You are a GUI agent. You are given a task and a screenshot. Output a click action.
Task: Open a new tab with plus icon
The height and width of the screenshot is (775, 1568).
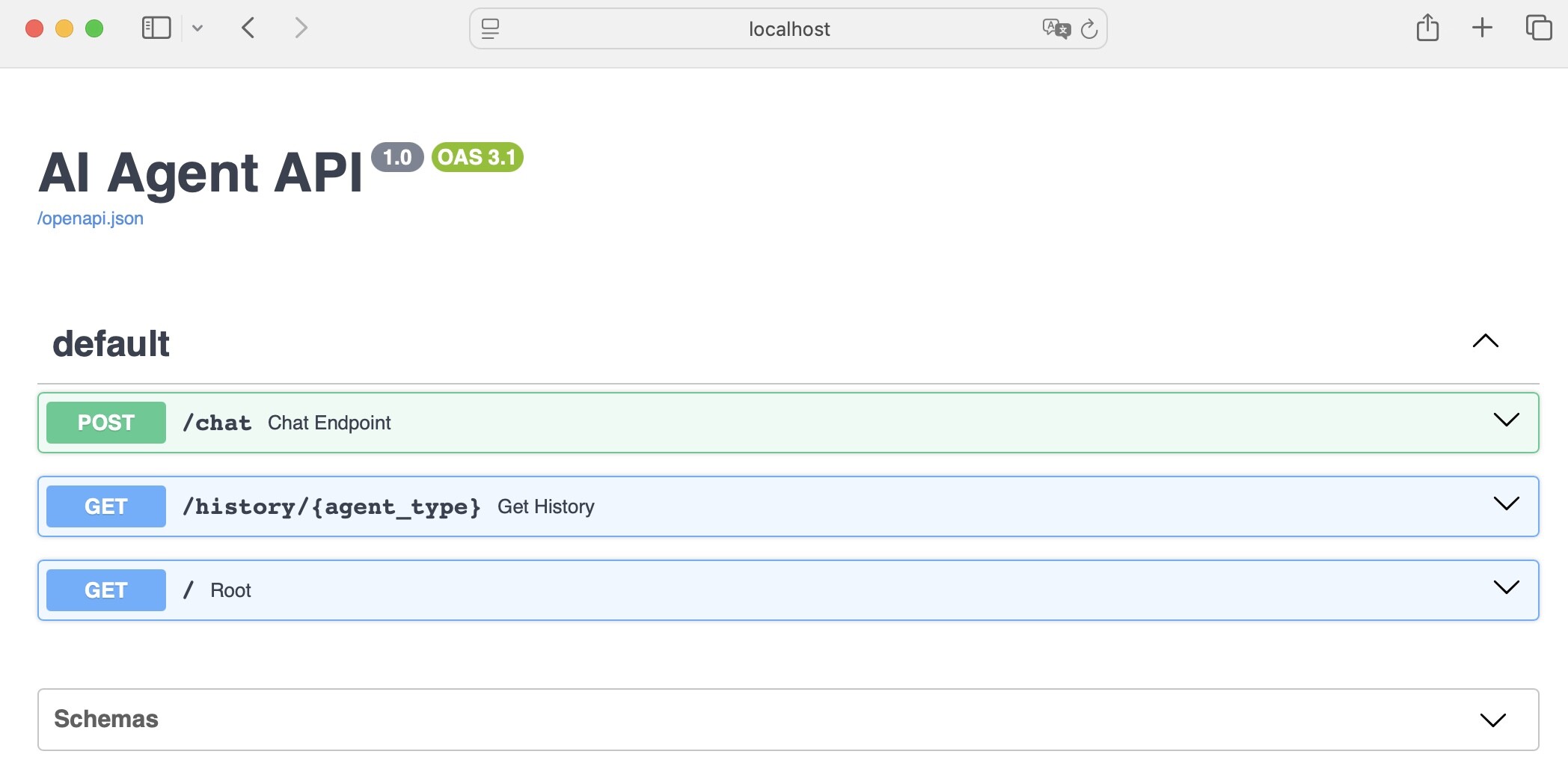click(1482, 28)
